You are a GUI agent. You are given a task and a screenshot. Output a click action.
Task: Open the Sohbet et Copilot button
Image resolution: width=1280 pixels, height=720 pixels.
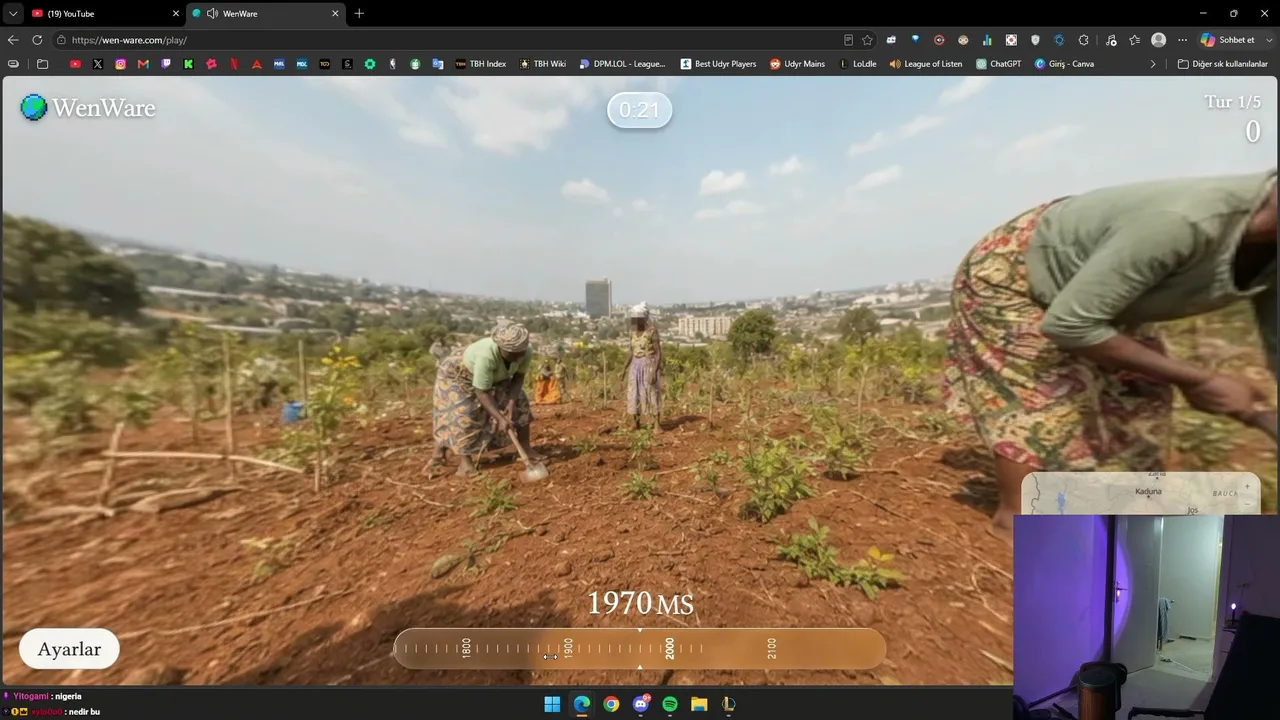pos(1228,40)
